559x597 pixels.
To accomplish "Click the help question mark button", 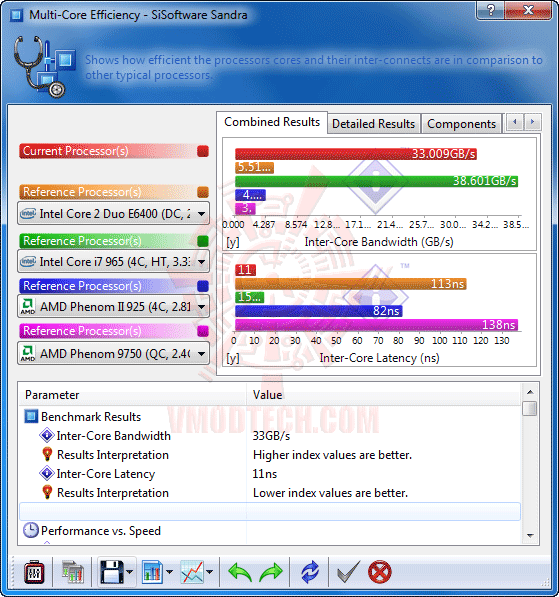I will [490, 10].
